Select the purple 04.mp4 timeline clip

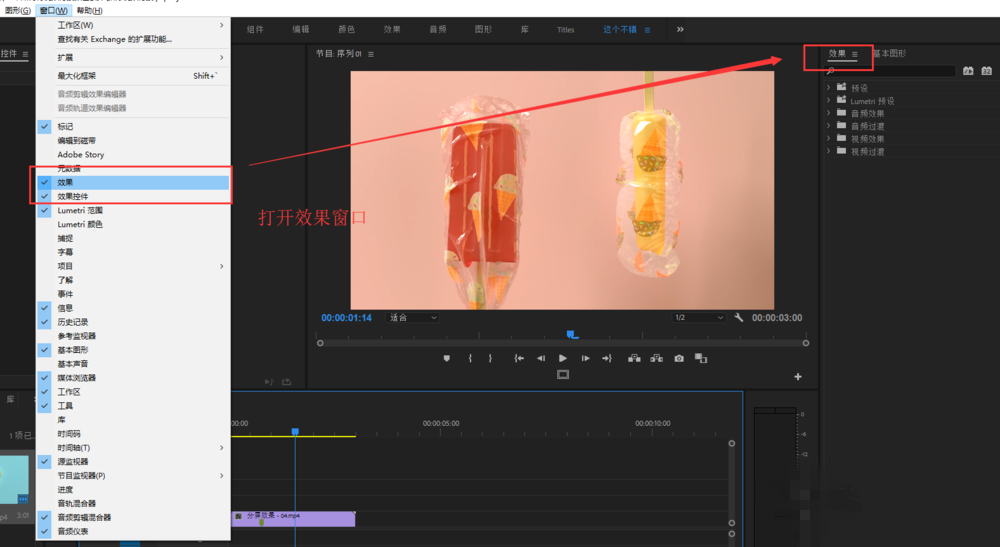(x=293, y=518)
